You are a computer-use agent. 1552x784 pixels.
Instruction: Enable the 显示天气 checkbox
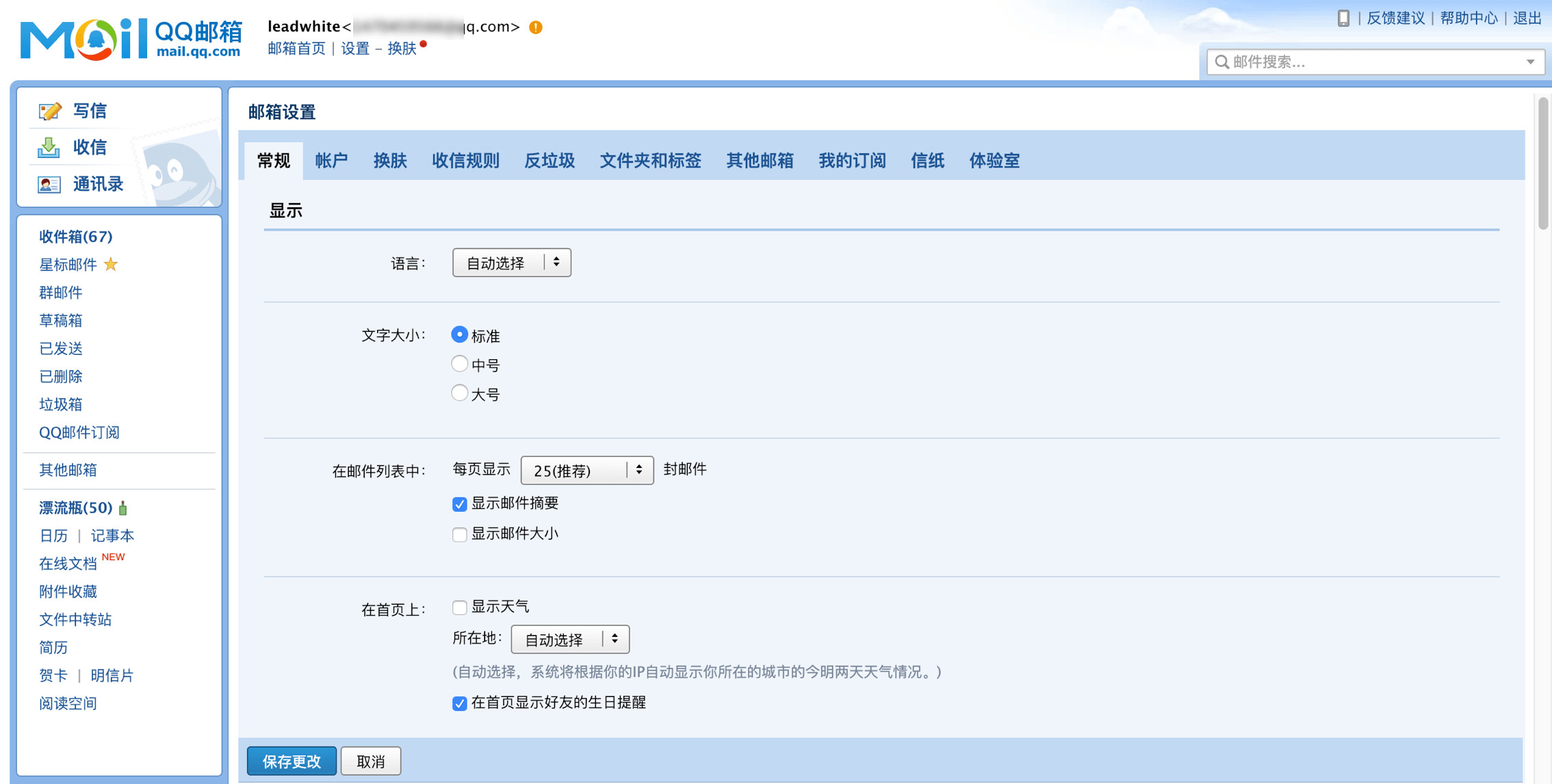pos(459,607)
